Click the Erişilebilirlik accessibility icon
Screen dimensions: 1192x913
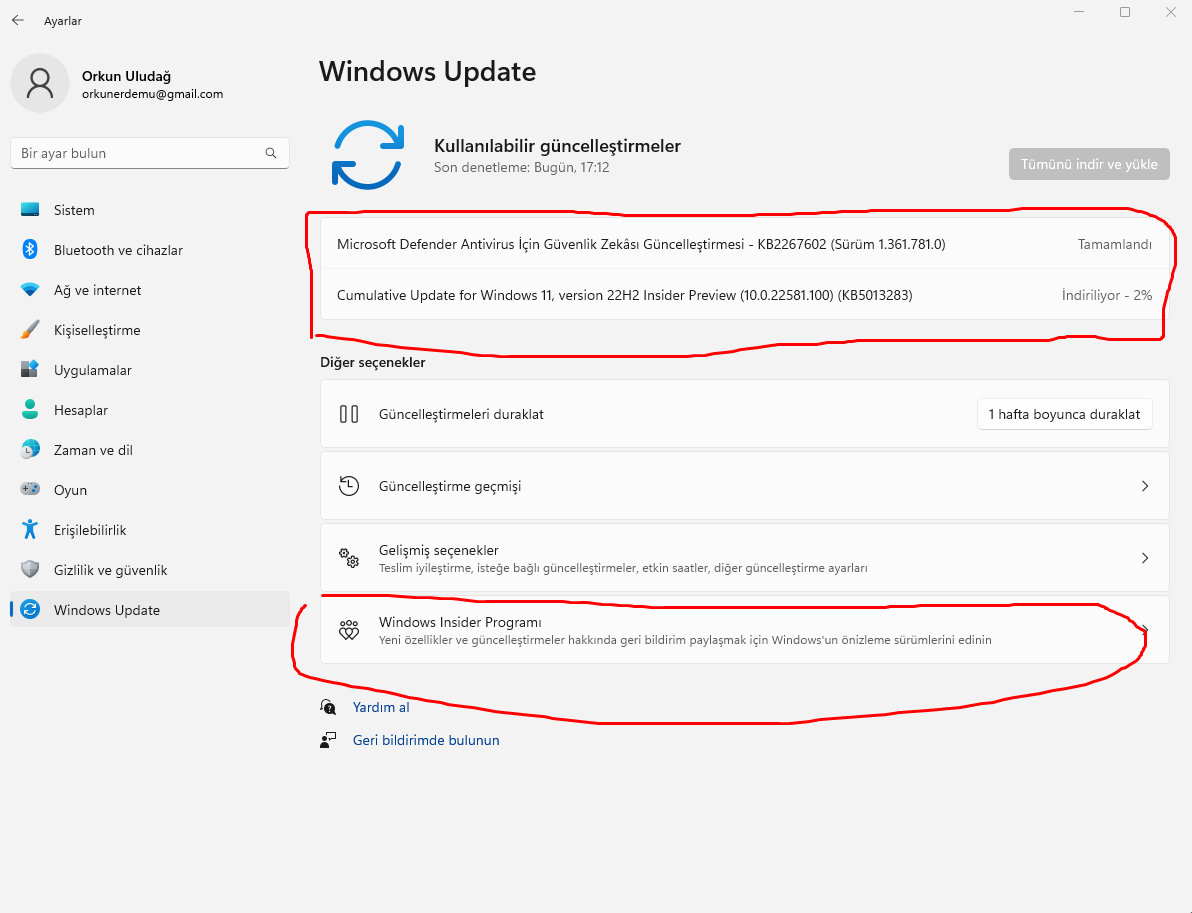30,530
